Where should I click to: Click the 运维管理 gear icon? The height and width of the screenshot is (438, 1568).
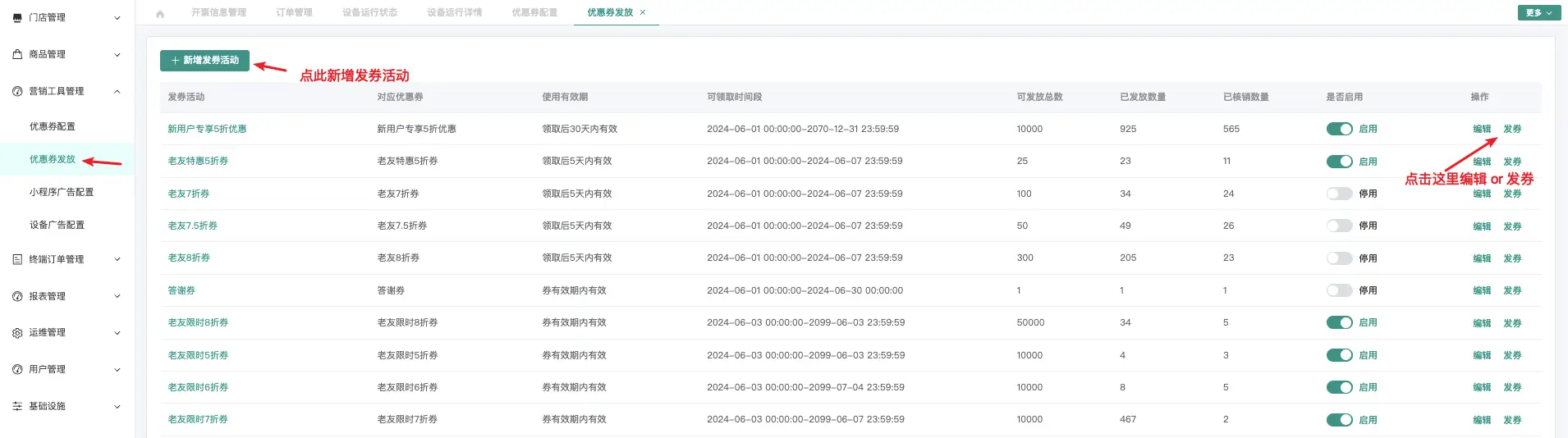coord(17,333)
